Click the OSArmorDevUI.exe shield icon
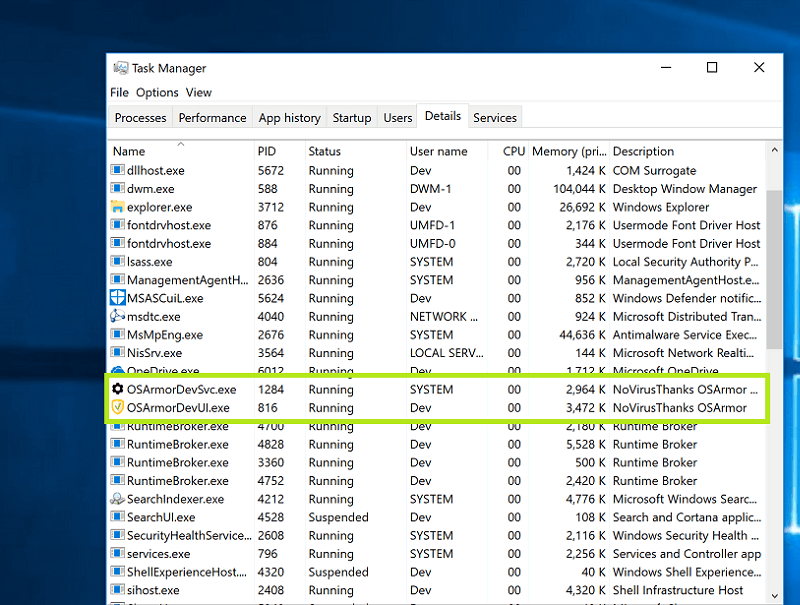Viewport: 800px width, 605px height. (x=118, y=408)
